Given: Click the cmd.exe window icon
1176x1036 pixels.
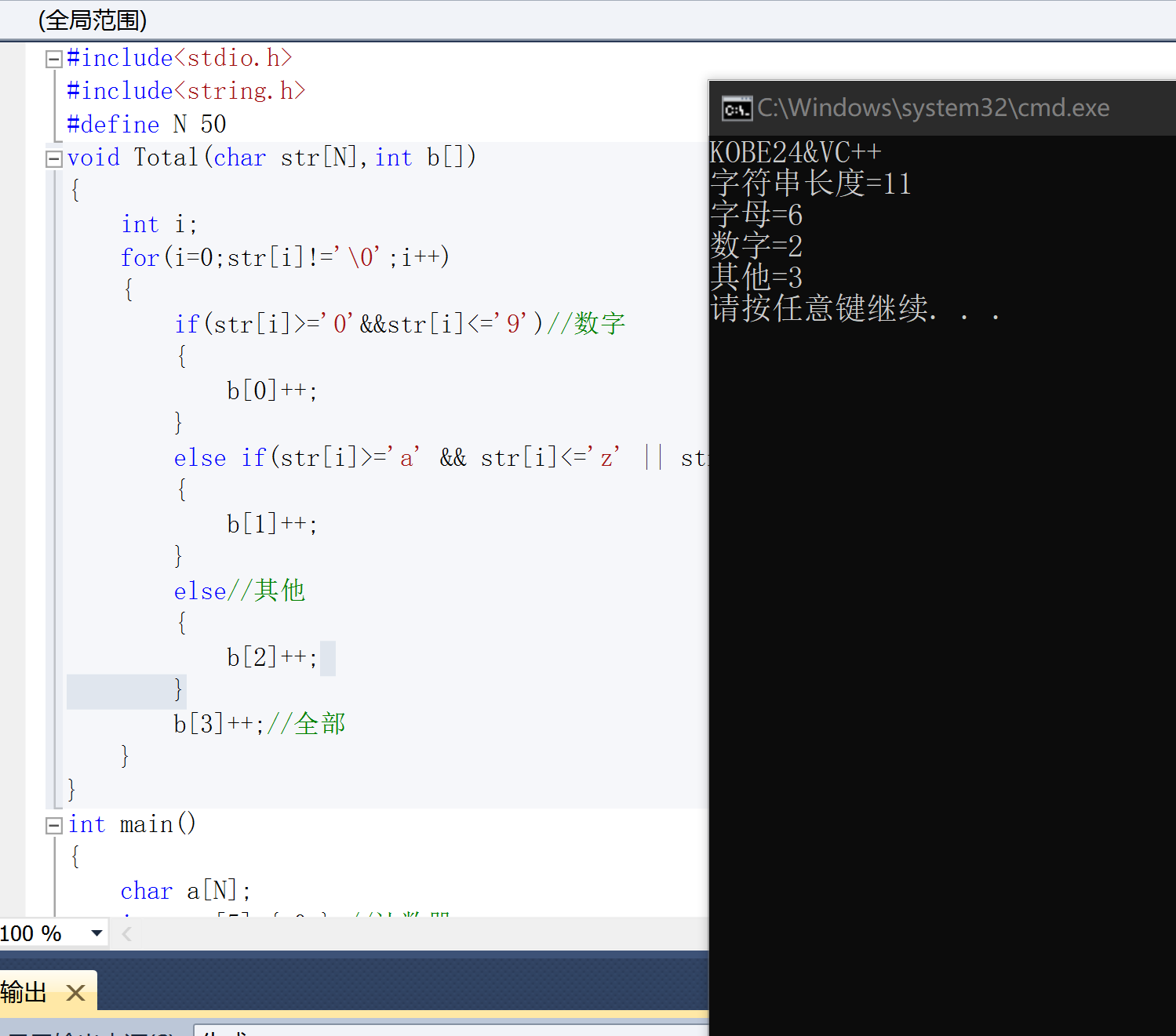Looking at the screenshot, I should pos(736,108).
